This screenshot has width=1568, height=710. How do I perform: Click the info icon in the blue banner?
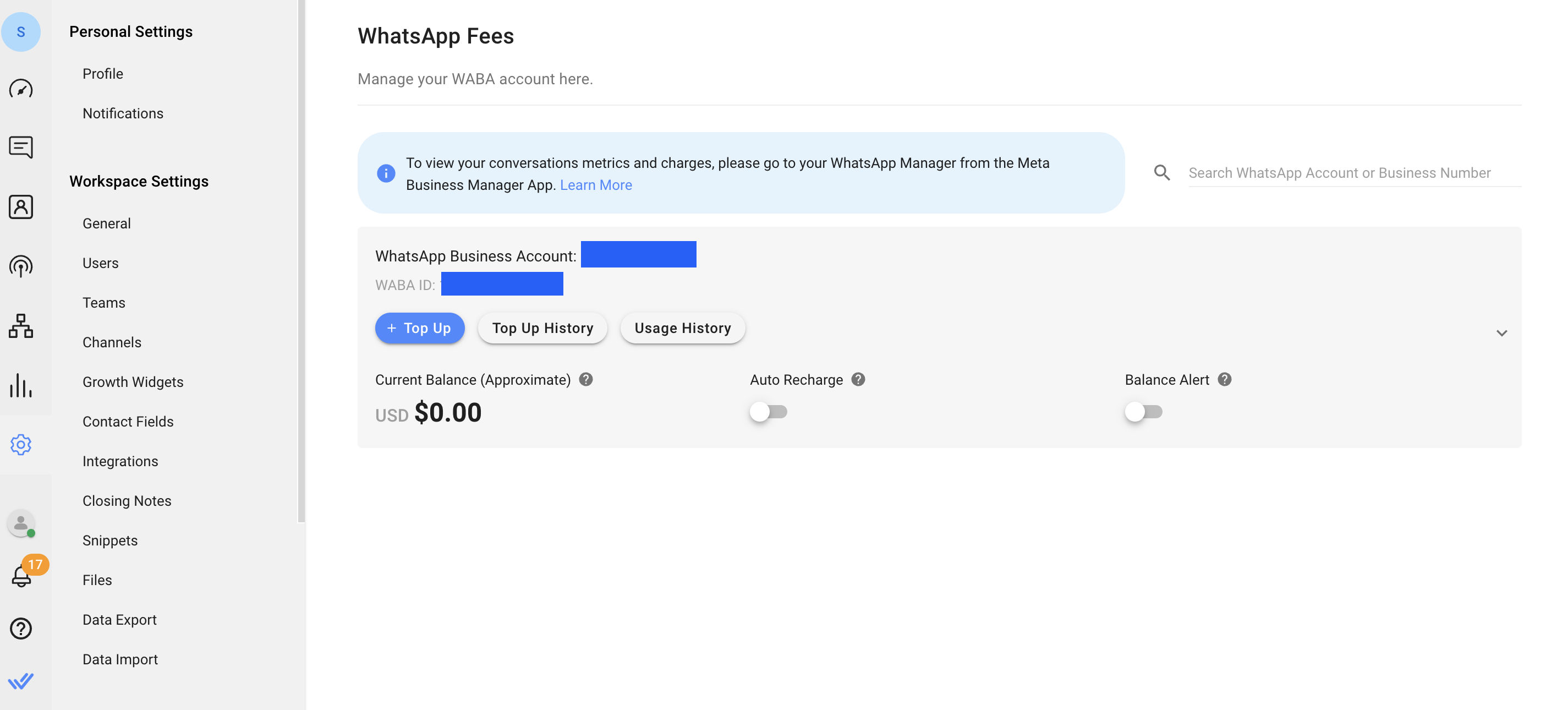386,173
